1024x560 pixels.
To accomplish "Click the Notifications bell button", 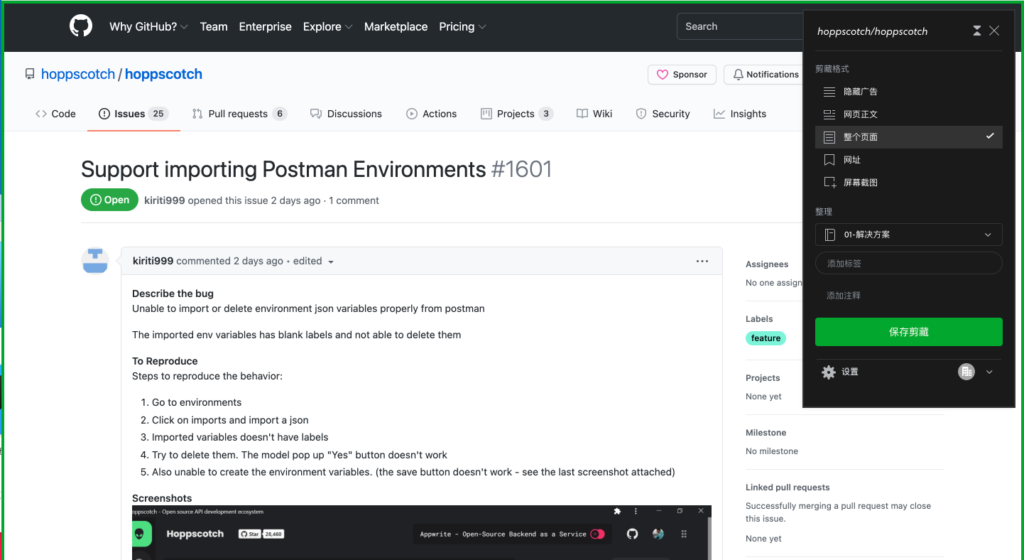I will point(765,74).
